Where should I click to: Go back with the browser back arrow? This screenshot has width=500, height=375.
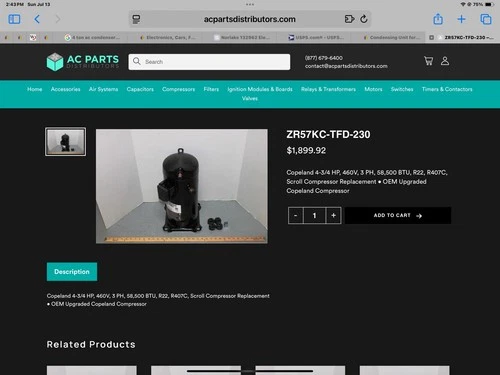click(x=37, y=19)
